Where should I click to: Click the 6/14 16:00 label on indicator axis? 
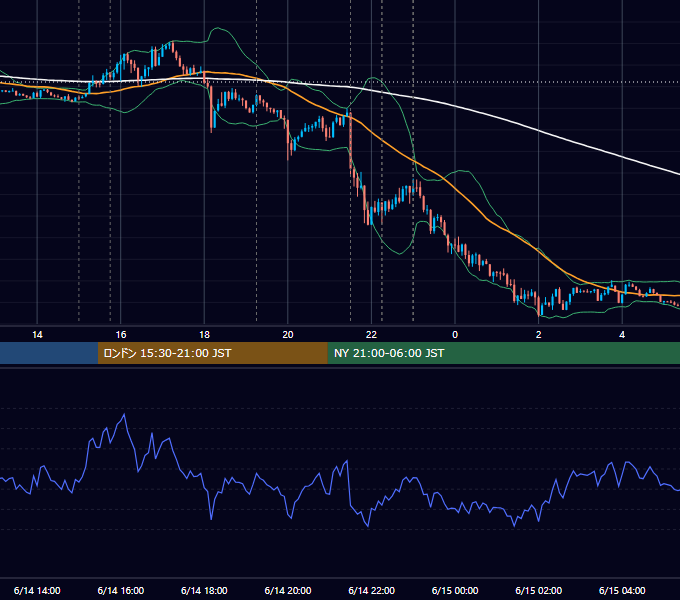121,590
